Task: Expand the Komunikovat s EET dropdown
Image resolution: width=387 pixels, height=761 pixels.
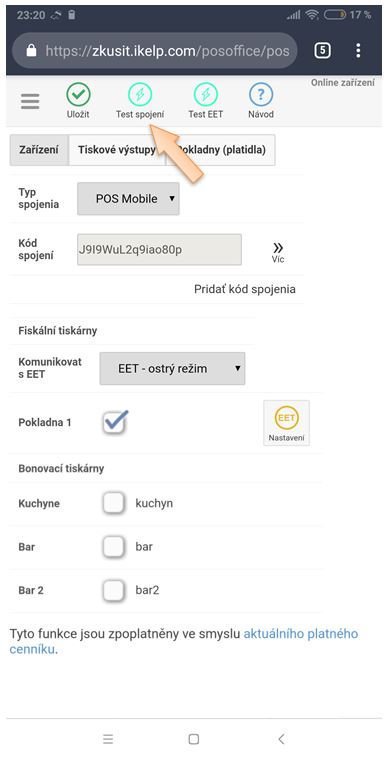Action: click(x=172, y=368)
